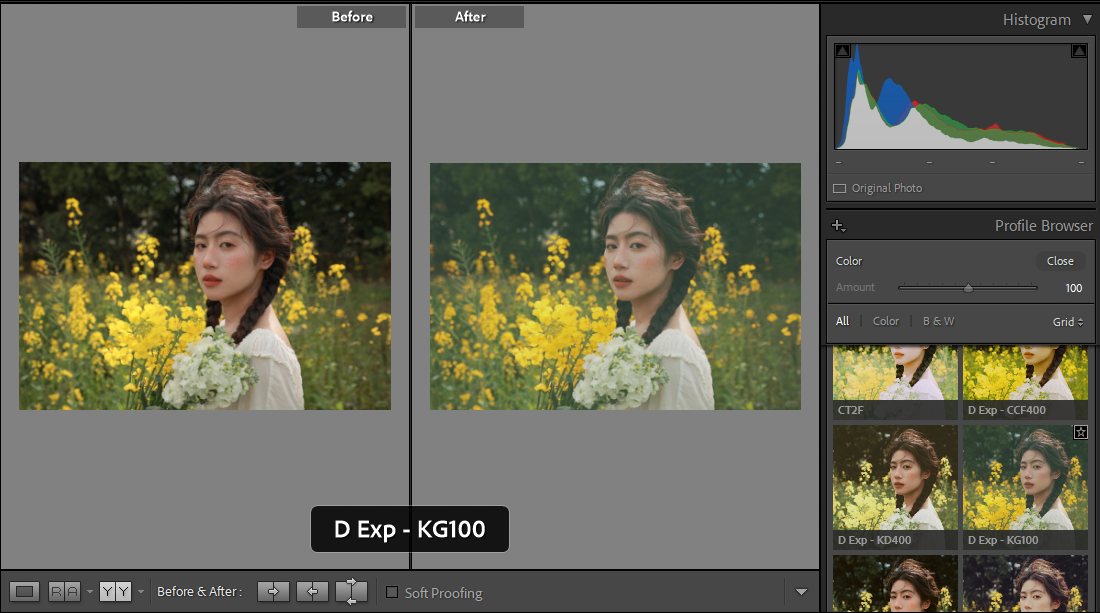Select the Y|Y before/after split view
This screenshot has height=613, width=1100.
115,592
